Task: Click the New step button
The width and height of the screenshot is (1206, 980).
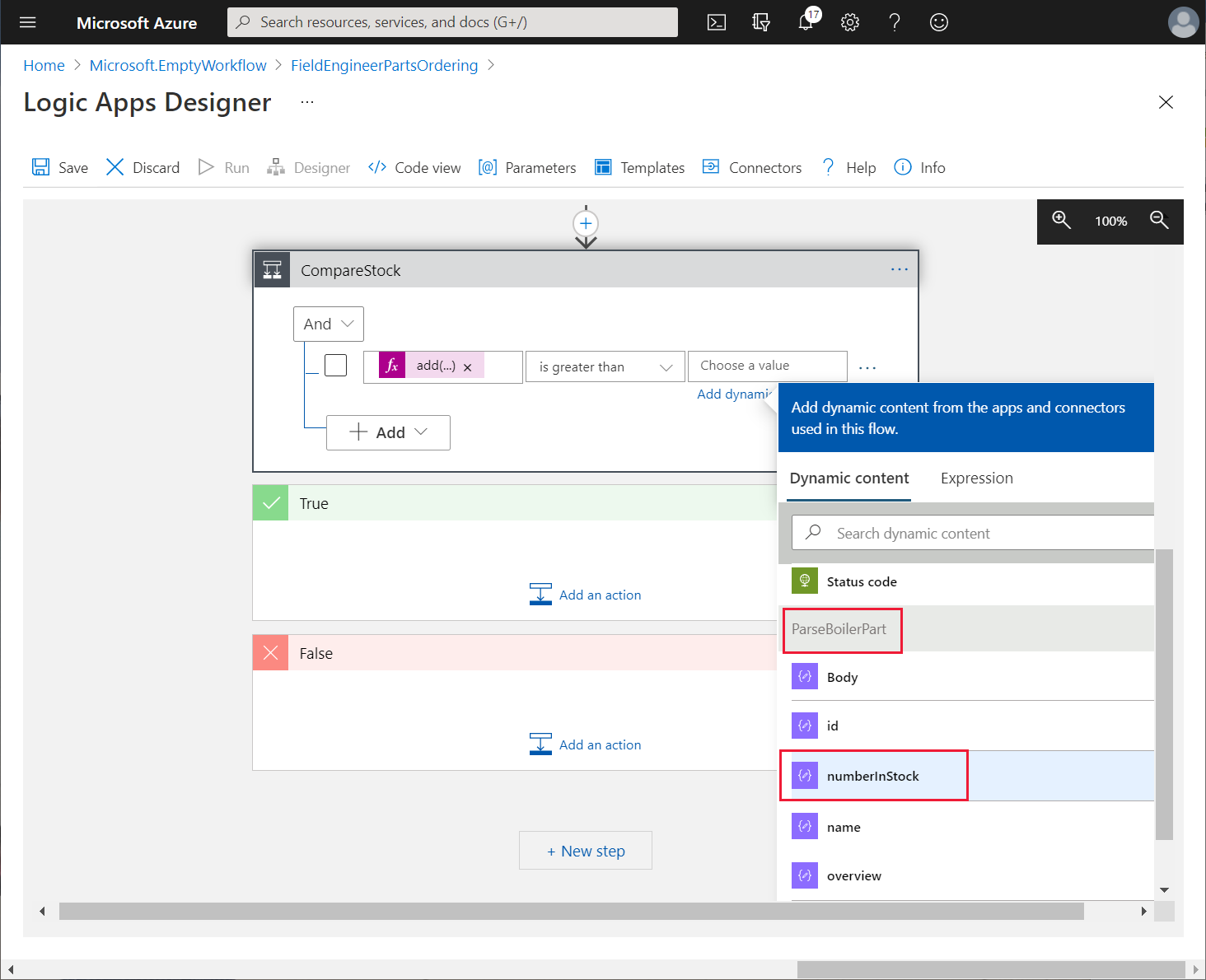Action: [x=586, y=851]
